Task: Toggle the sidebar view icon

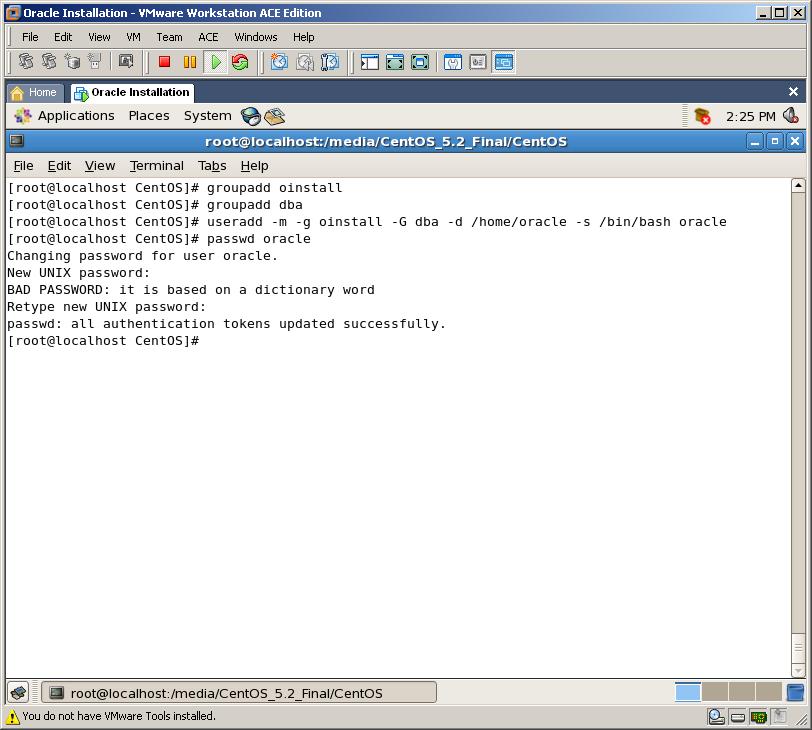Action: (370, 62)
